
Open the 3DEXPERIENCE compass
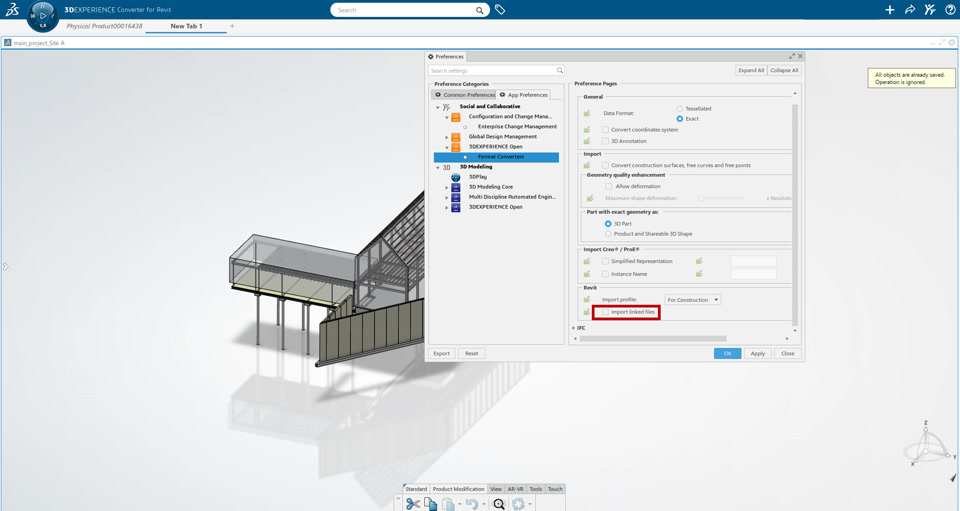pos(43,15)
